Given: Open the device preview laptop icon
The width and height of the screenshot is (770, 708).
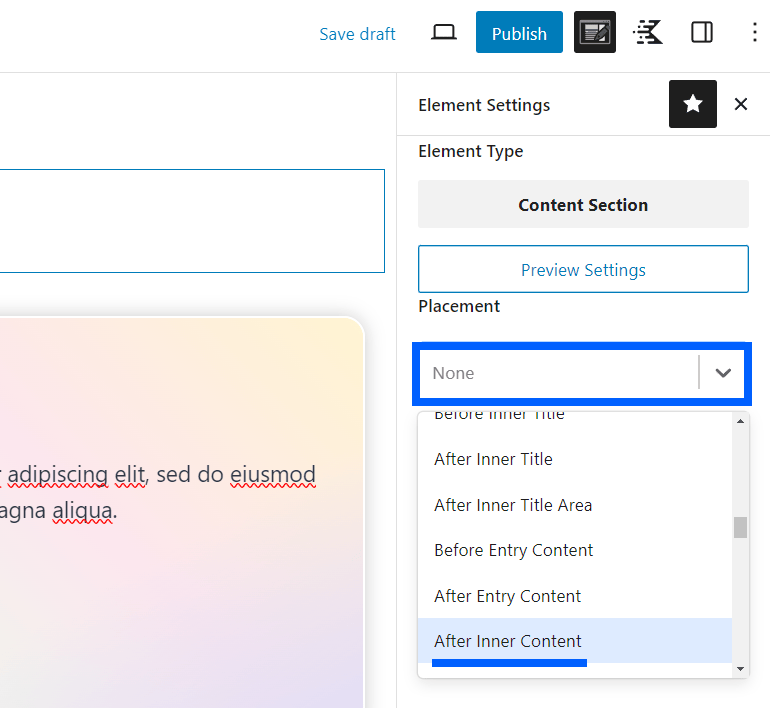Looking at the screenshot, I should [x=443, y=33].
